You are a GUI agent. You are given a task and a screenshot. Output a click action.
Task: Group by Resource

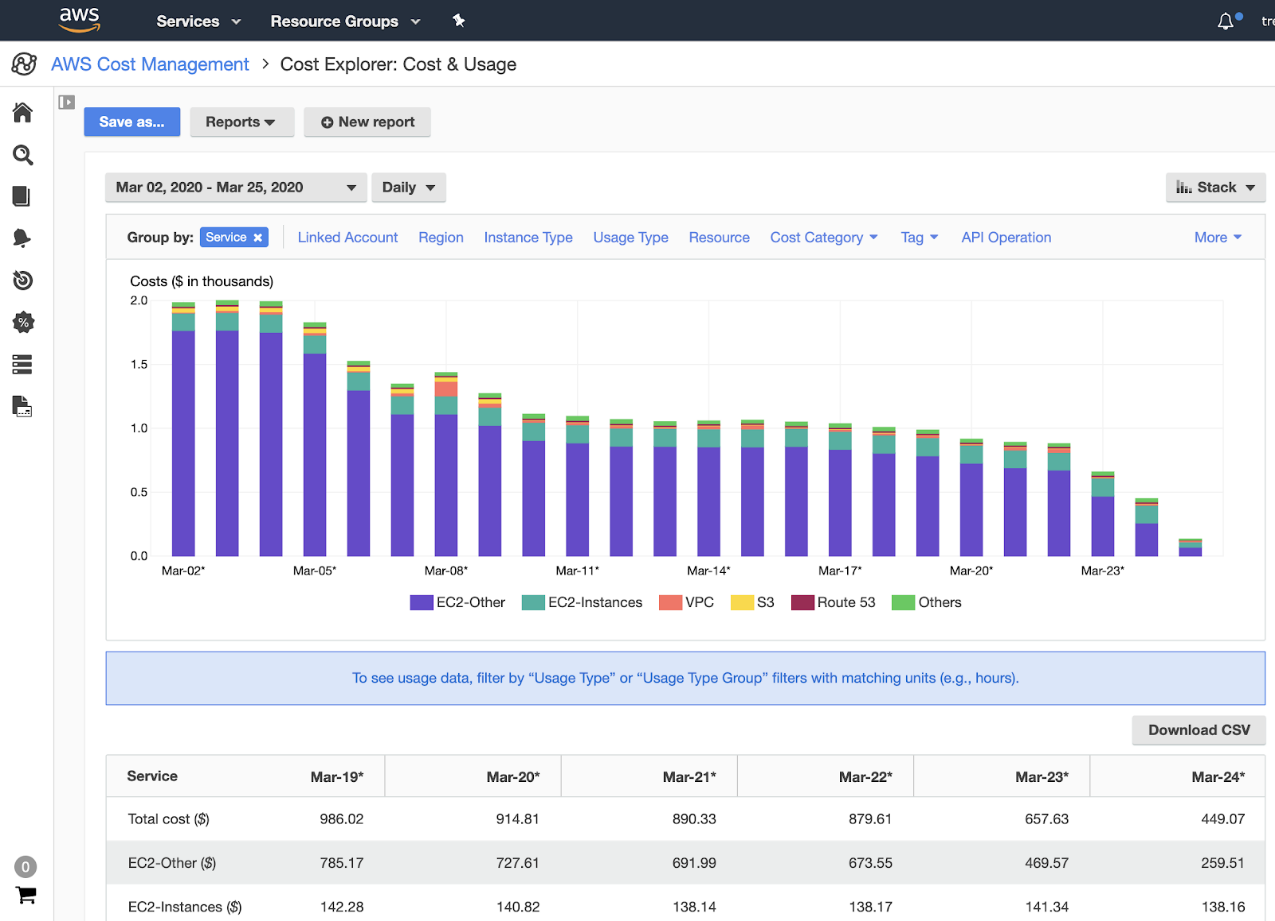pos(719,237)
